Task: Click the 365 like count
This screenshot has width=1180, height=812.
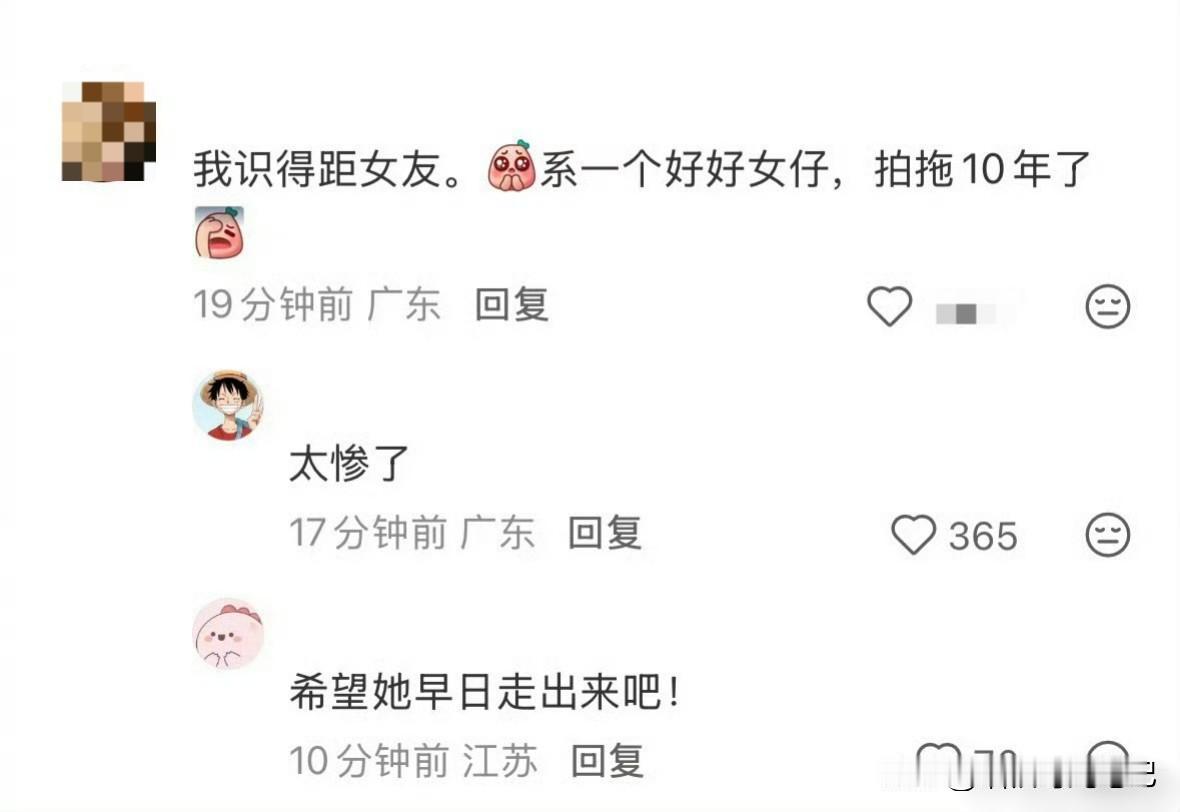Action: [983, 537]
